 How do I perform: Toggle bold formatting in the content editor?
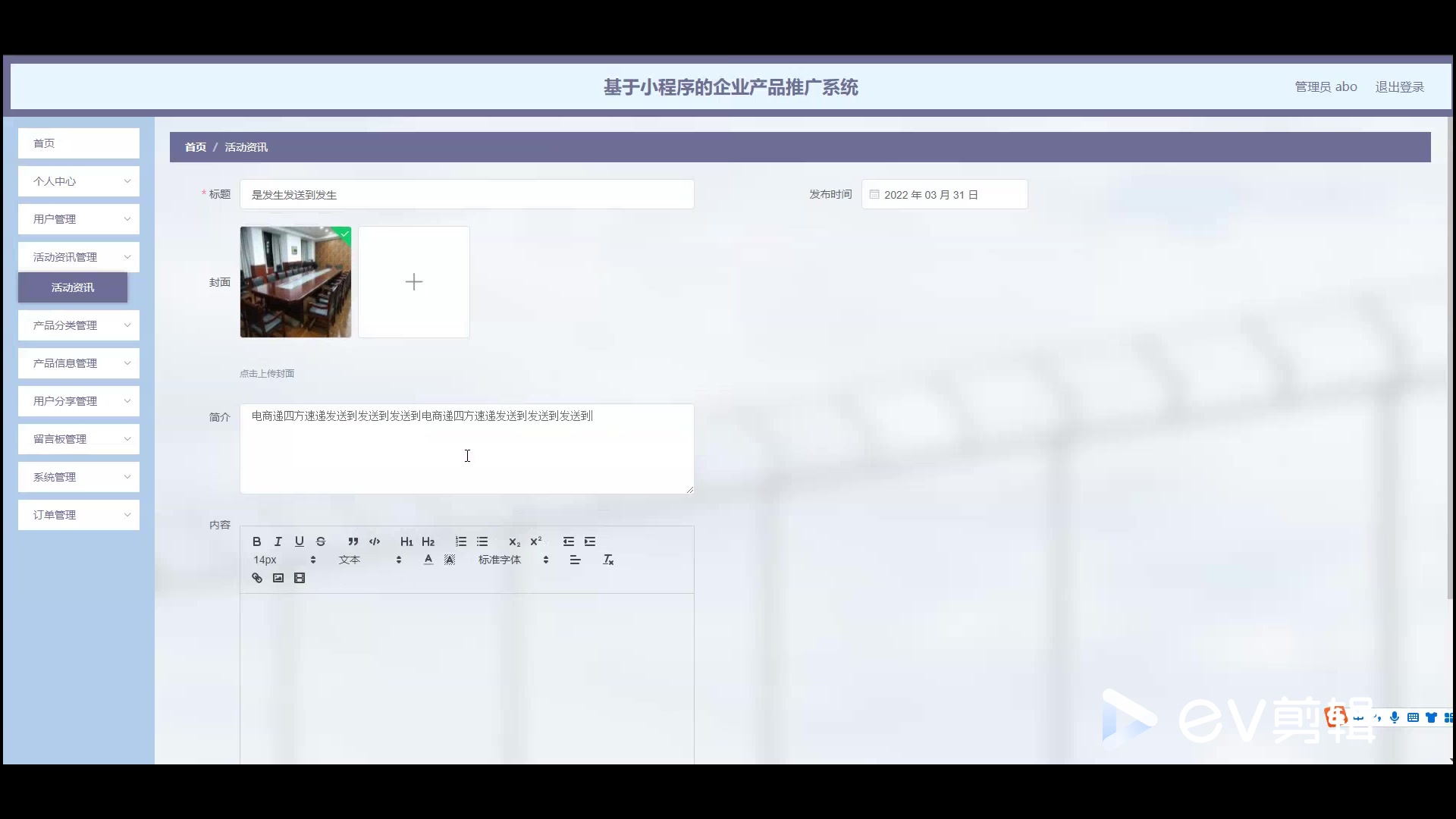(257, 541)
